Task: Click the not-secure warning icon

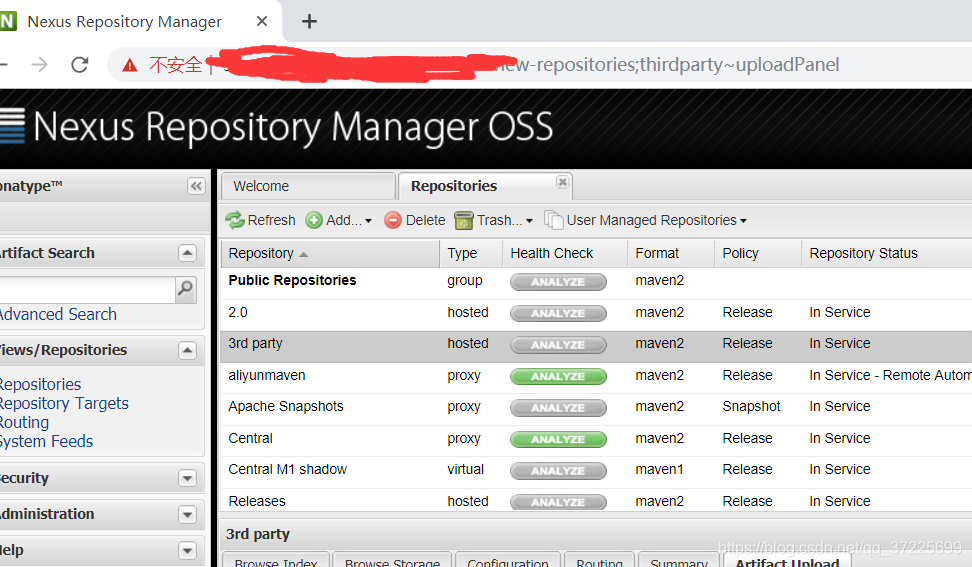Action: [x=130, y=64]
